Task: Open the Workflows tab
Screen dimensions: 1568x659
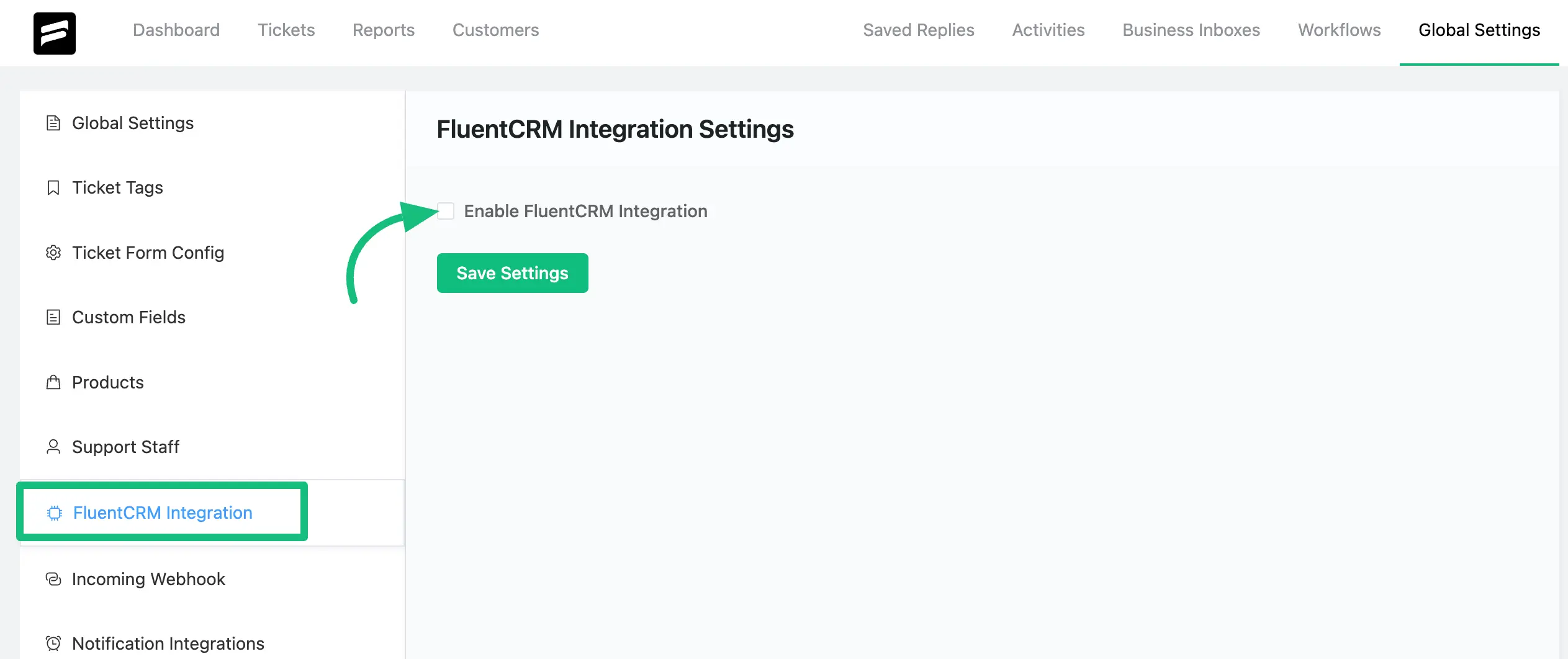Action: (1340, 30)
